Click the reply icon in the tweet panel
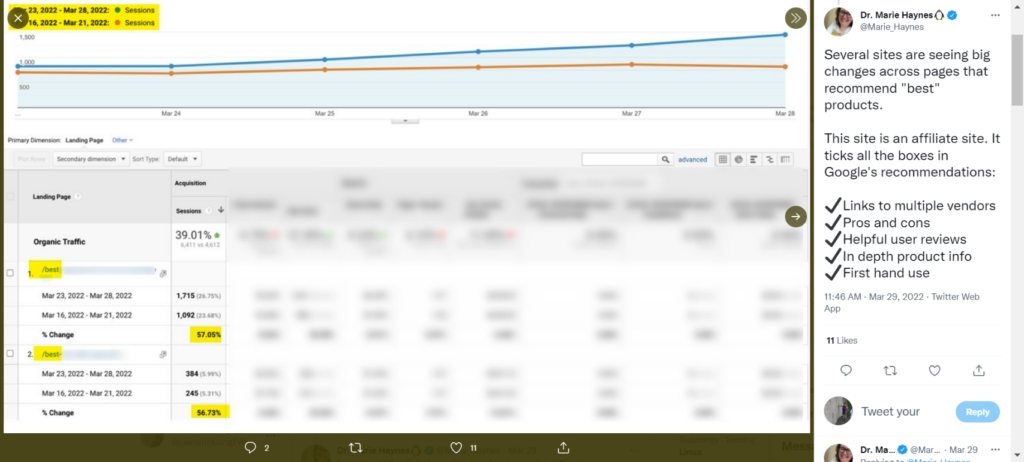 click(x=846, y=371)
